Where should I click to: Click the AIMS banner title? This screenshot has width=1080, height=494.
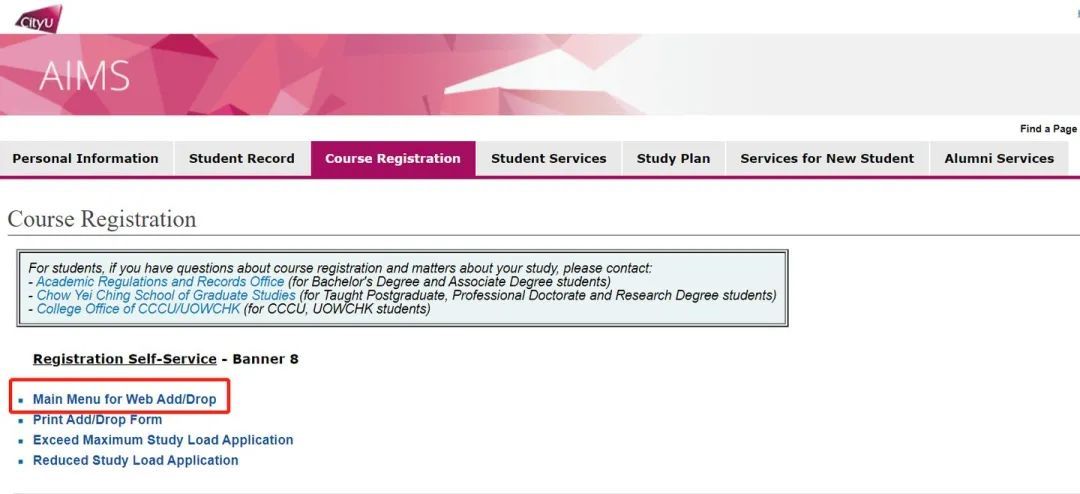point(84,76)
